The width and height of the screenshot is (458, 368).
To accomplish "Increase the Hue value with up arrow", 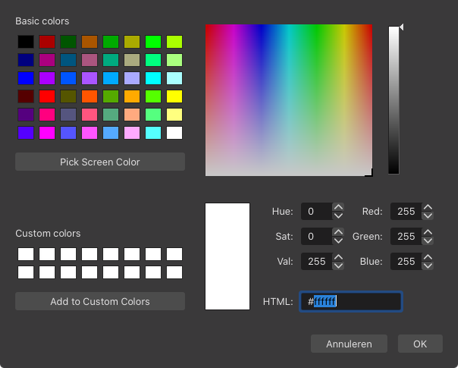I will [x=338, y=207].
